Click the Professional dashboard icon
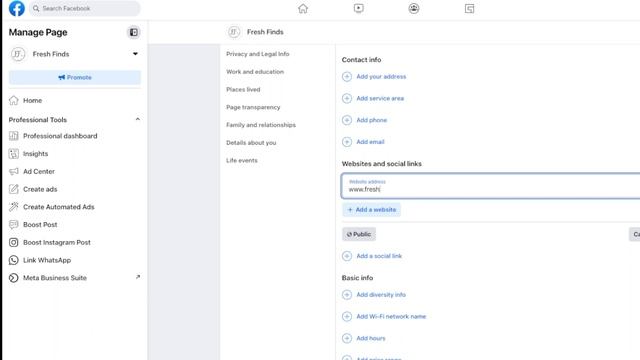The height and width of the screenshot is (360, 640). tap(13, 136)
